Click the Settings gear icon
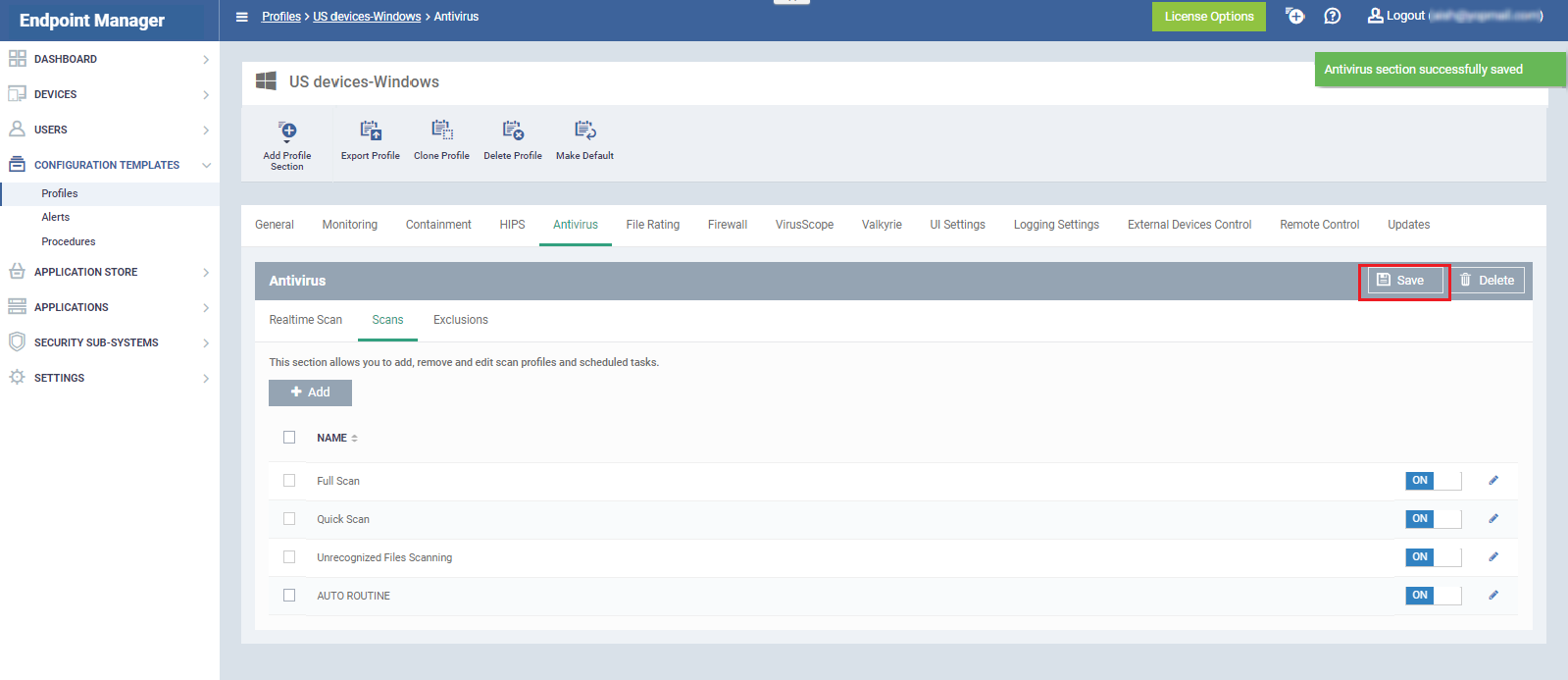 [17, 378]
